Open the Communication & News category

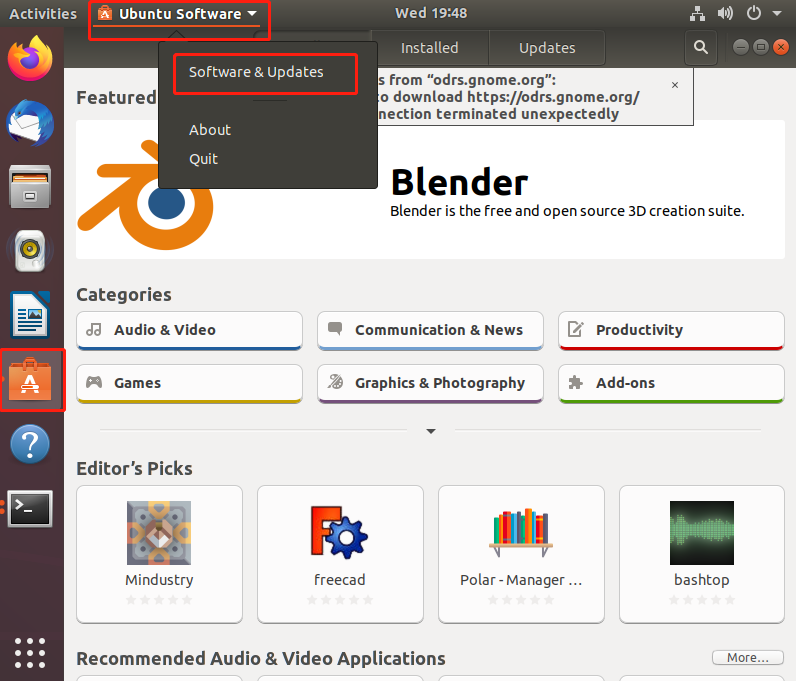(x=430, y=331)
